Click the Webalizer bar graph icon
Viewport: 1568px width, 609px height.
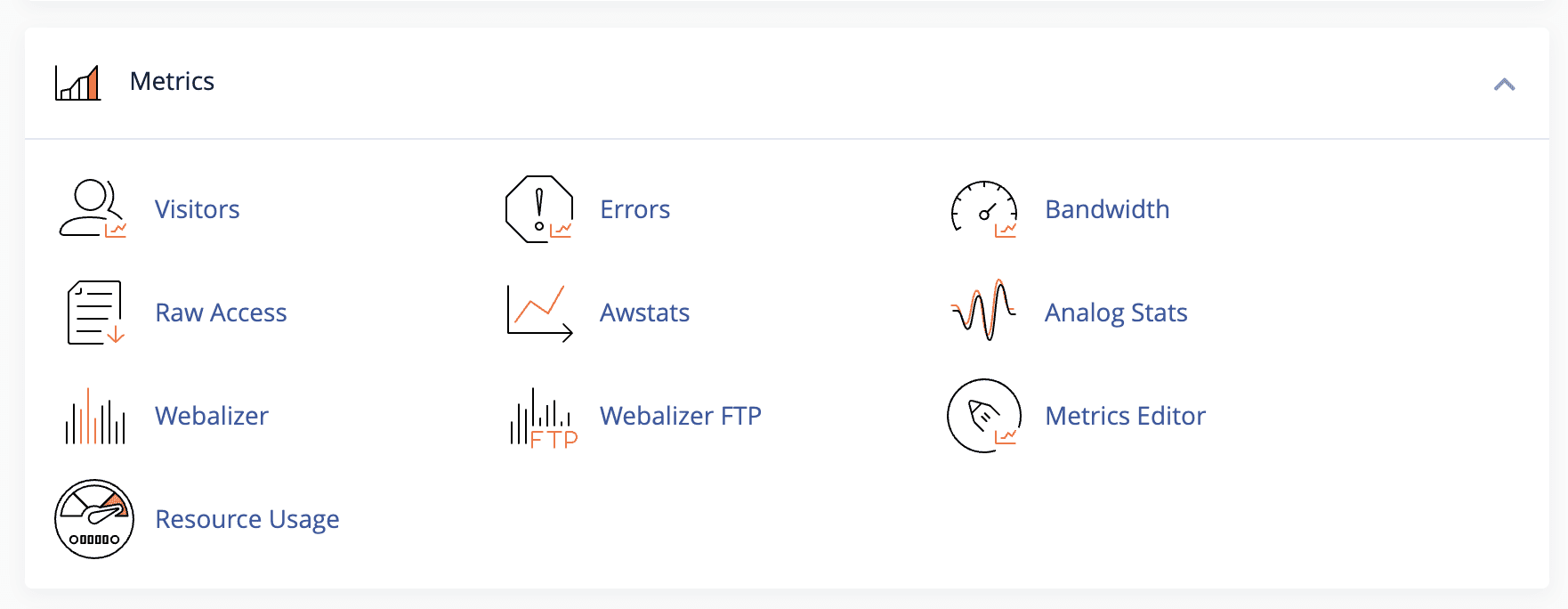95,416
